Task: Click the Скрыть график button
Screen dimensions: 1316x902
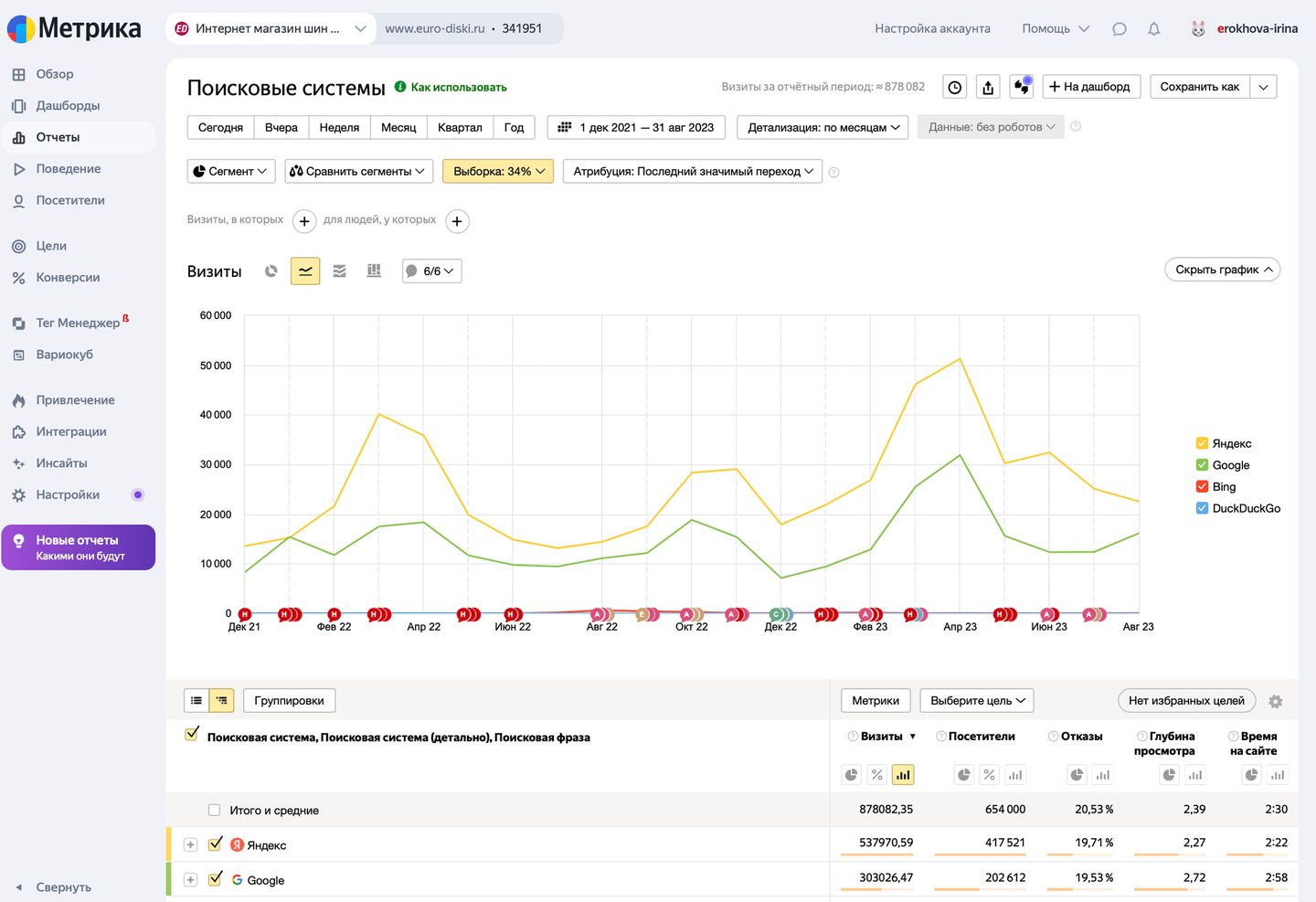Action: 1223,270
